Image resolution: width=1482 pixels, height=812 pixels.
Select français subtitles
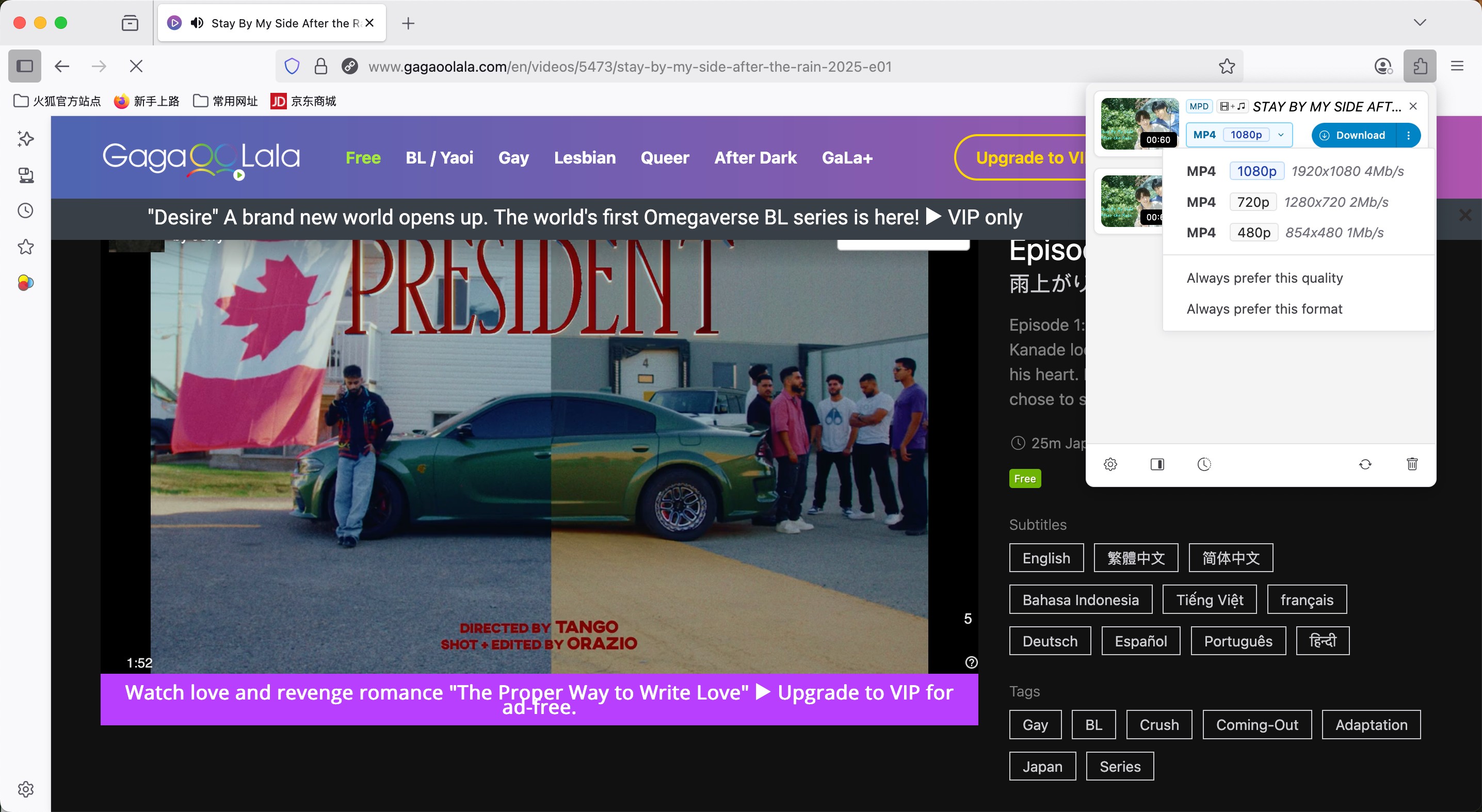[x=1307, y=600]
